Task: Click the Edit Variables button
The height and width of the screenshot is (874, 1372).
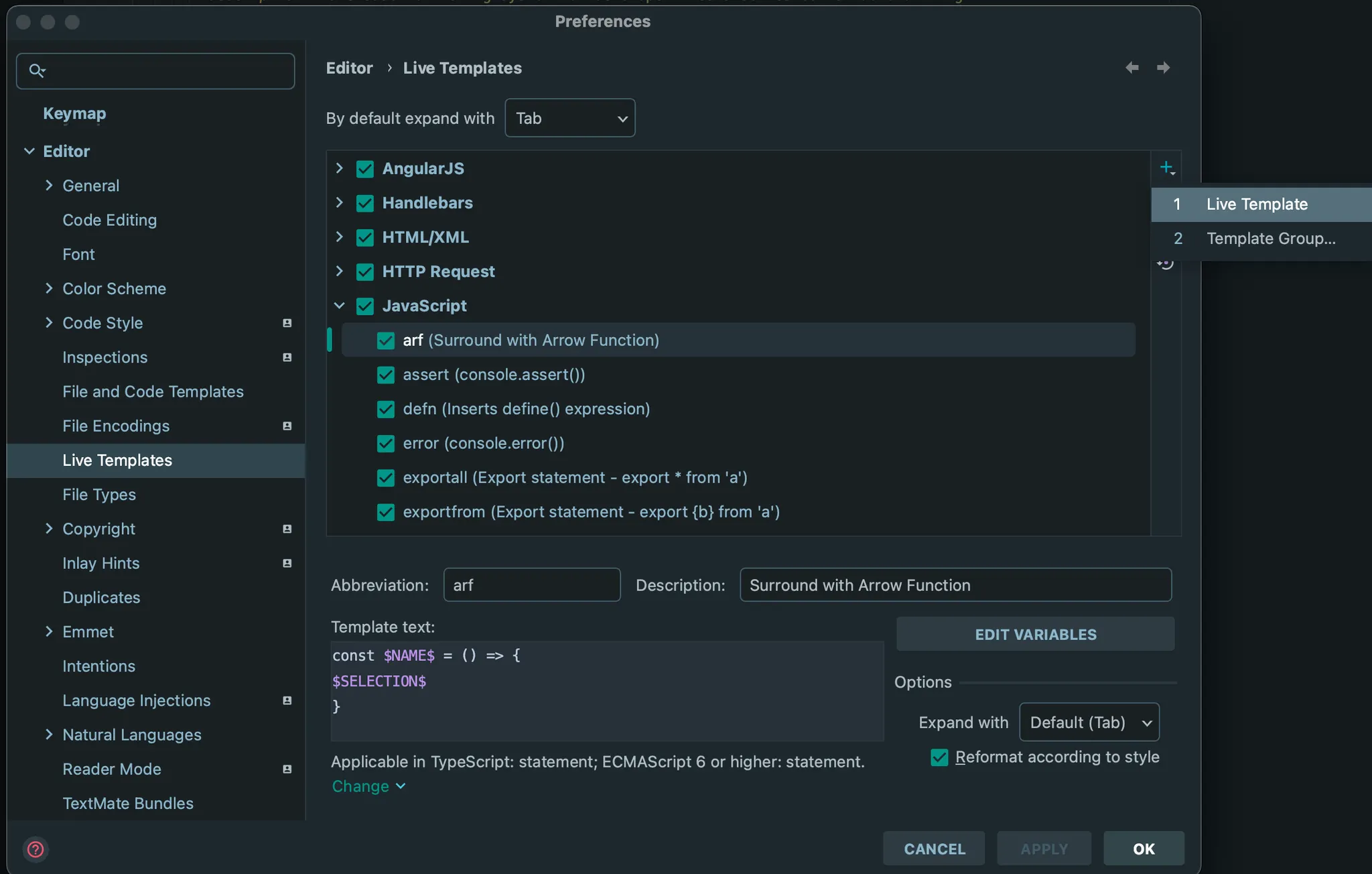Action: click(1035, 634)
